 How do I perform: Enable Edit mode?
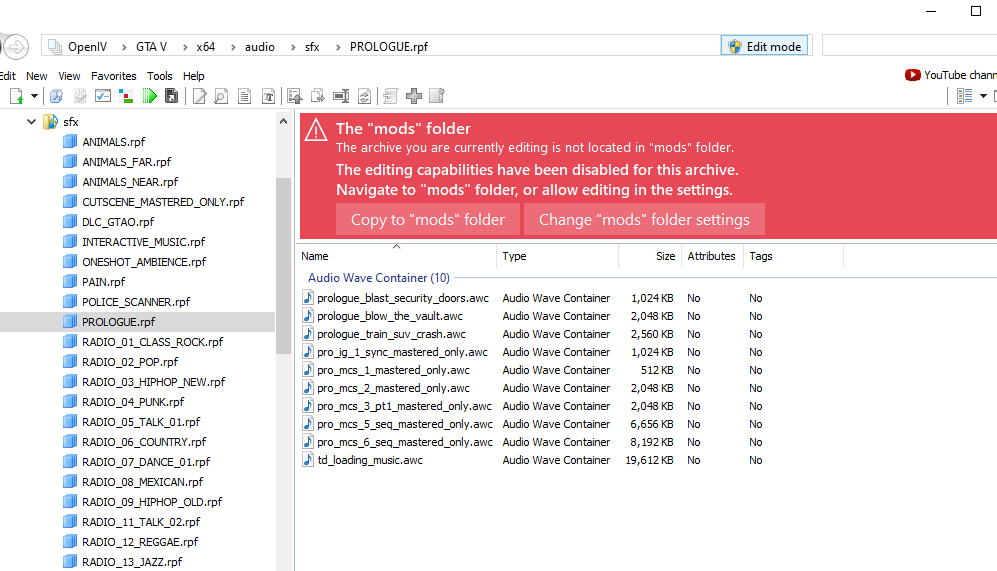point(764,46)
